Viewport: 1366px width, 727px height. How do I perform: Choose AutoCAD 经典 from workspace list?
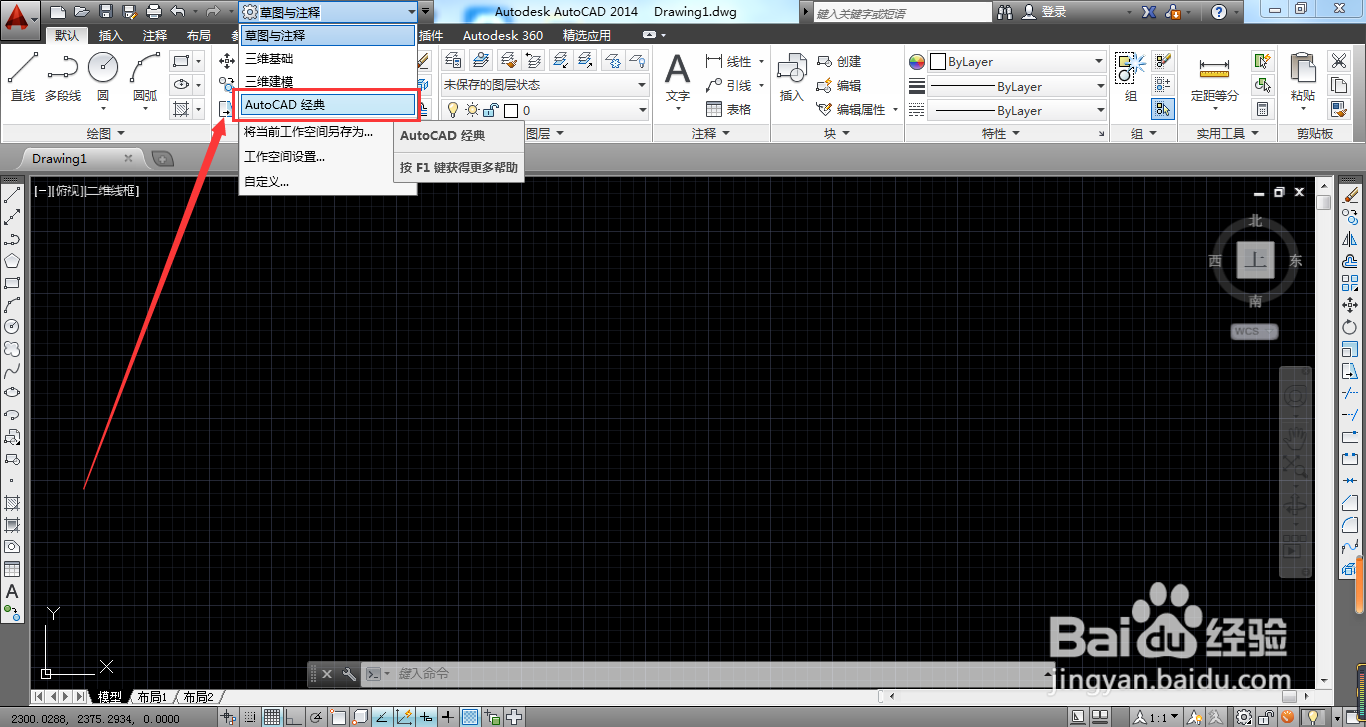(x=327, y=105)
